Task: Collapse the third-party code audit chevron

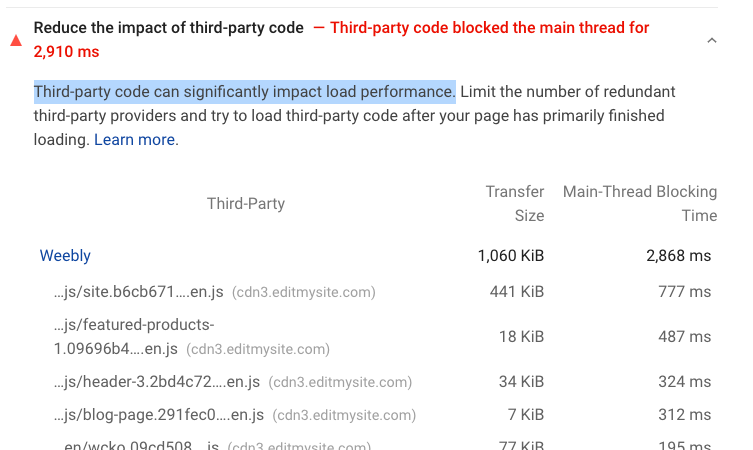Action: [711, 41]
